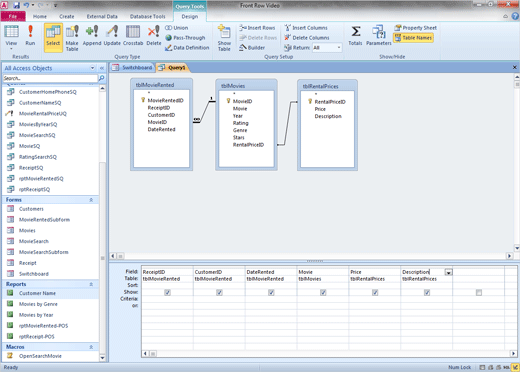Viewport: 520px width, 372px height.
Task: Click the navigation pane Search box
Action: (50, 78)
